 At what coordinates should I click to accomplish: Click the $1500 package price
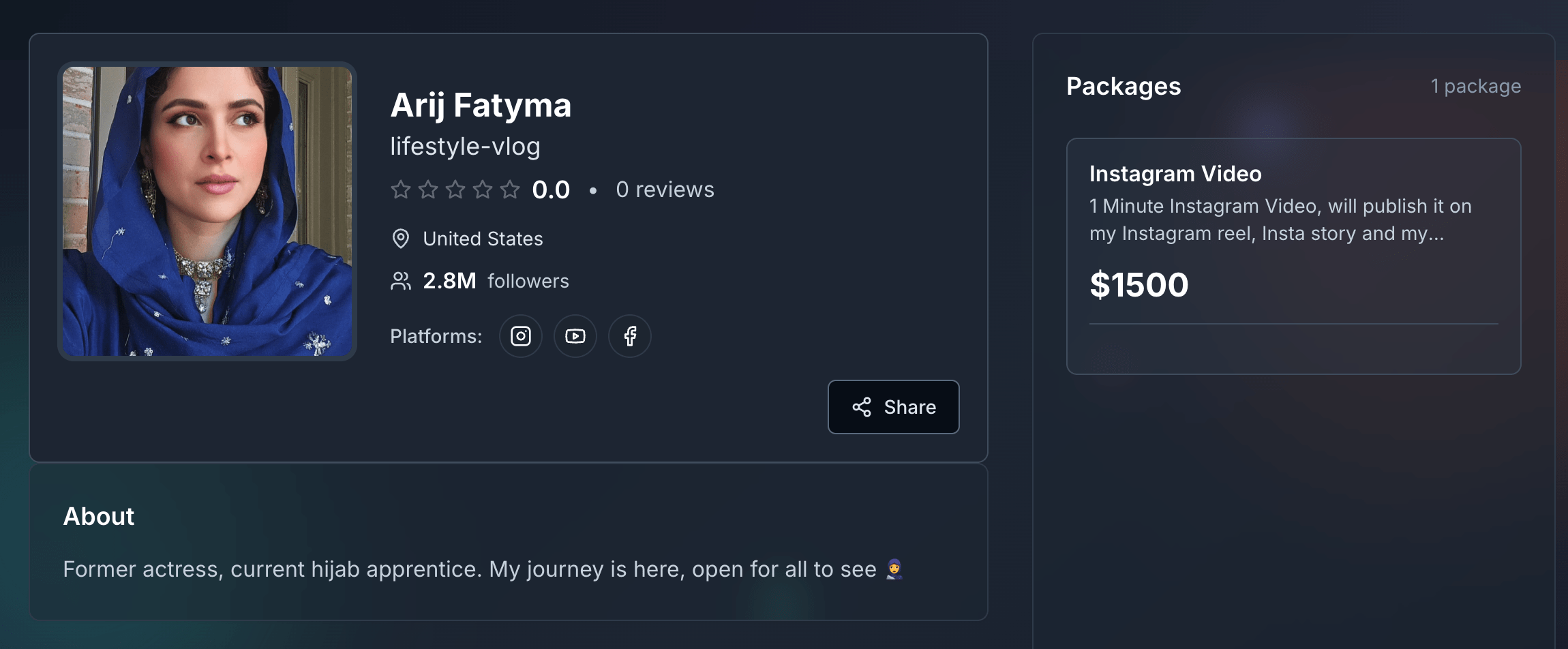click(x=1139, y=285)
